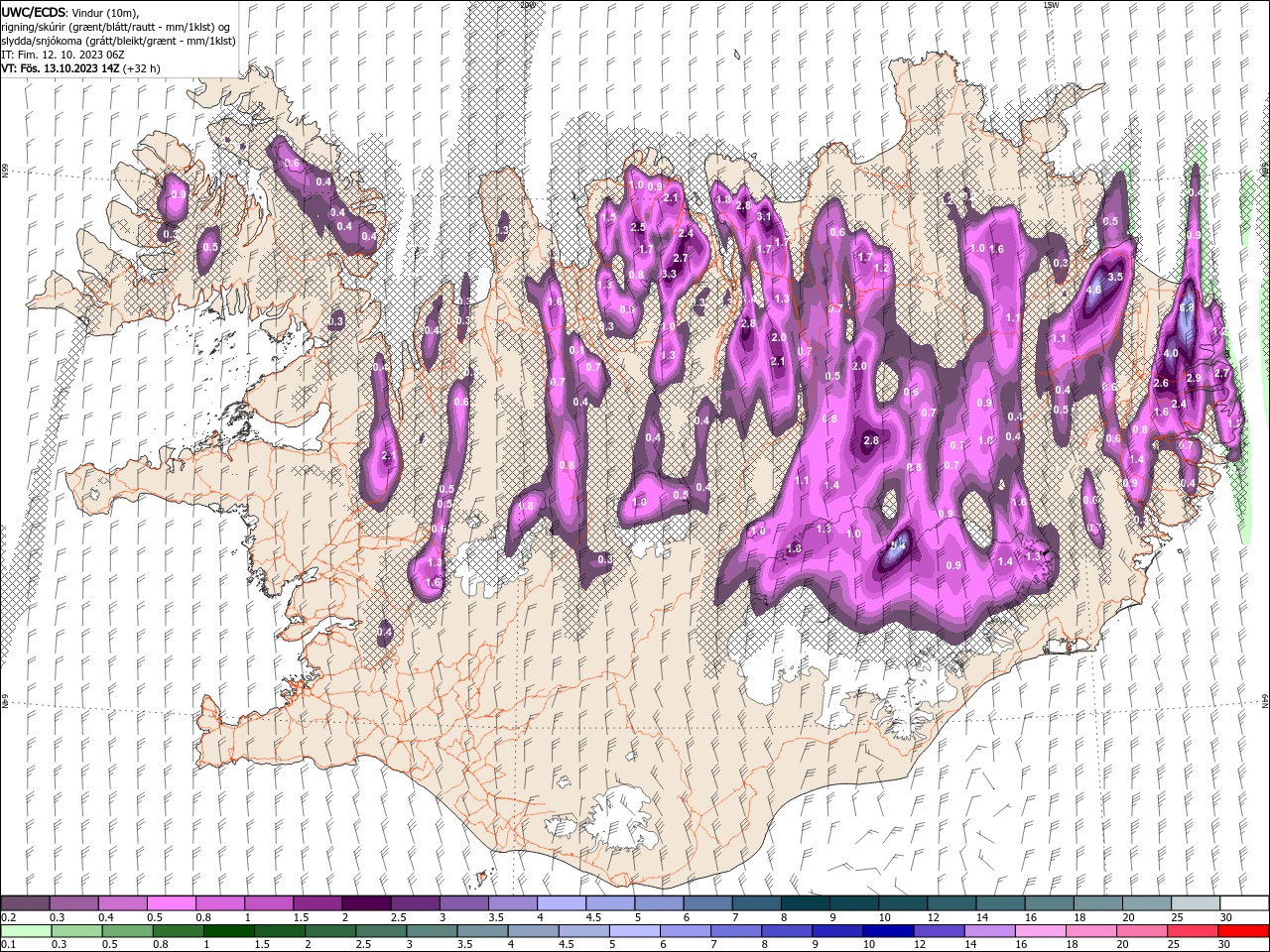Click 'rigning/skúrir' legend description line
The image size is (1270, 952).
116,27
